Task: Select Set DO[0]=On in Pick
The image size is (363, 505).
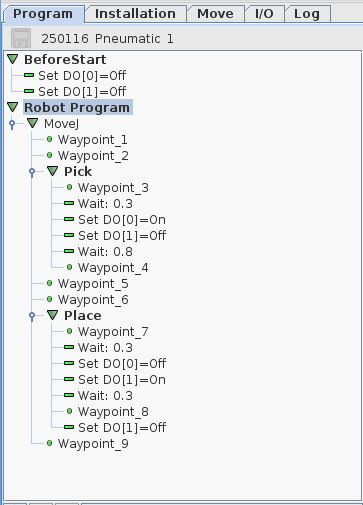Action: (122, 220)
